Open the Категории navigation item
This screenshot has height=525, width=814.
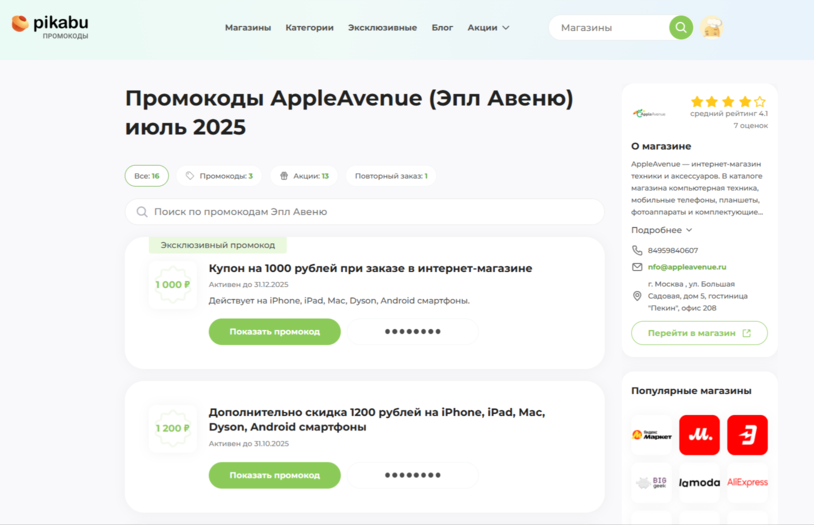point(309,28)
